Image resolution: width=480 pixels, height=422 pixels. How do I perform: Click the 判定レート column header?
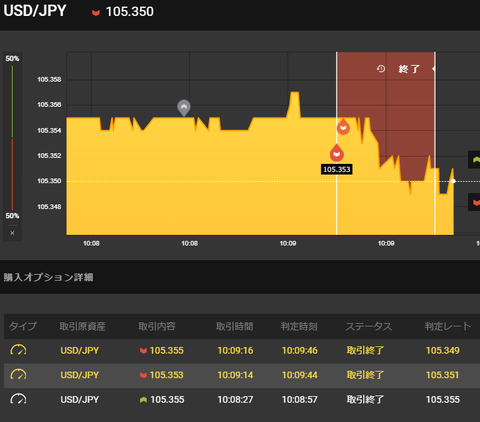tap(448, 326)
